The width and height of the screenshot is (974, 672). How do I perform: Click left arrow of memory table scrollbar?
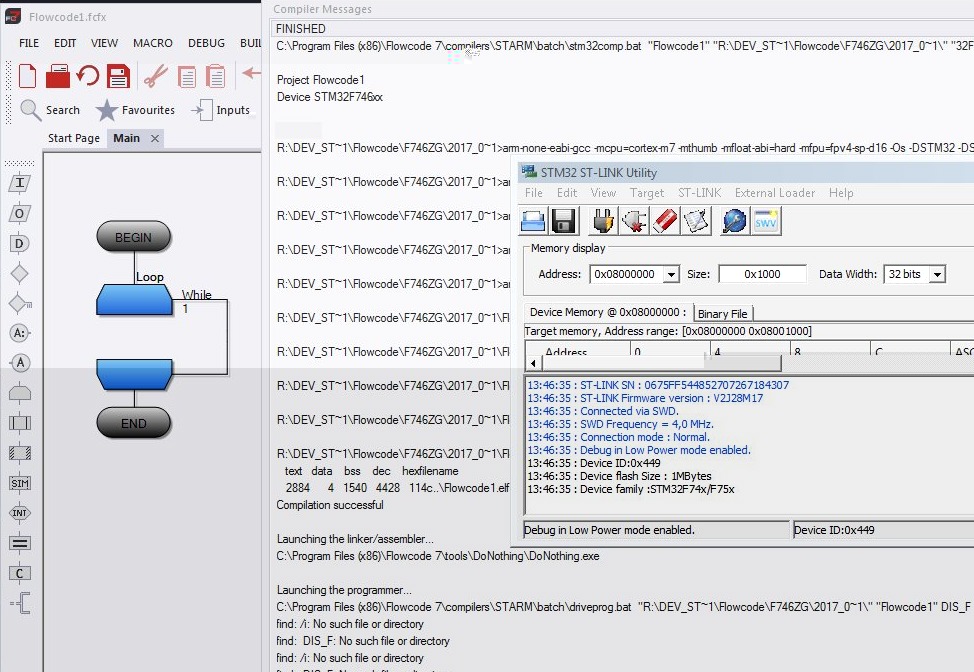533,363
